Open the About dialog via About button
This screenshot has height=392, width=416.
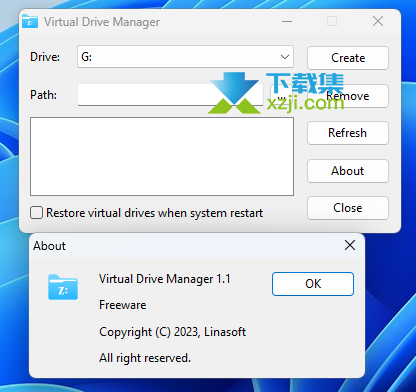(348, 171)
